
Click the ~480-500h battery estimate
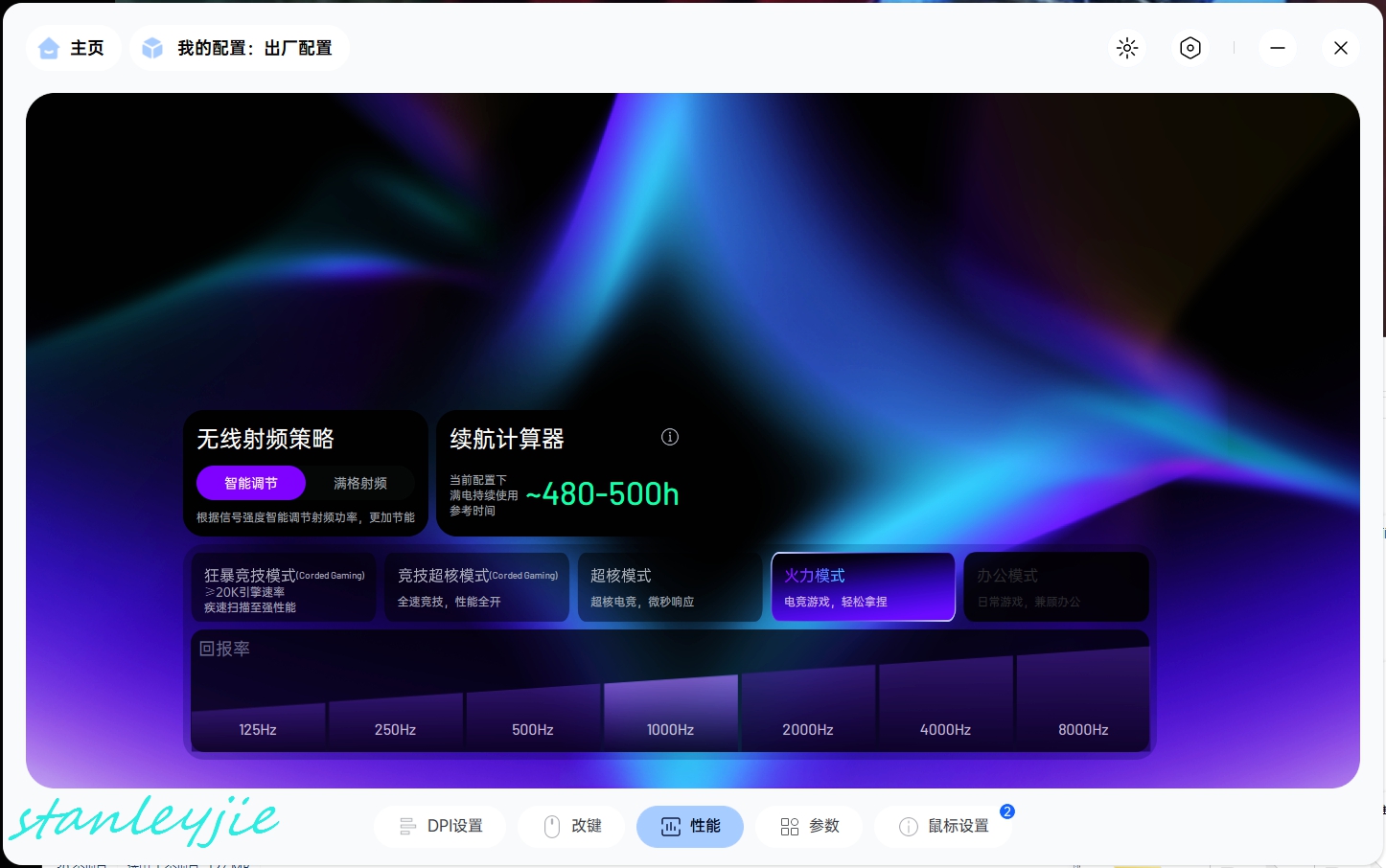click(603, 494)
